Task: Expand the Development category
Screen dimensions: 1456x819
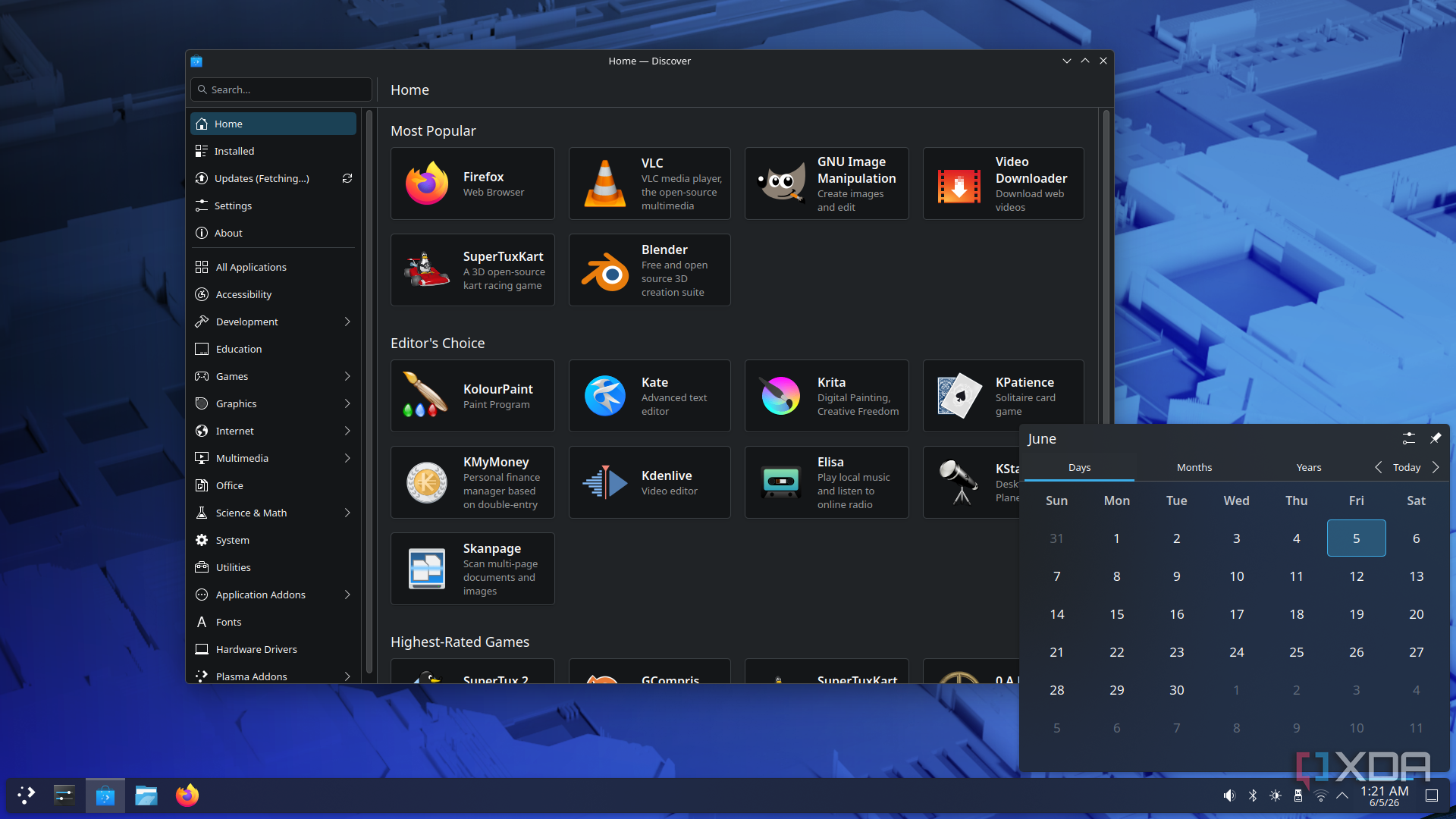Action: click(x=347, y=322)
